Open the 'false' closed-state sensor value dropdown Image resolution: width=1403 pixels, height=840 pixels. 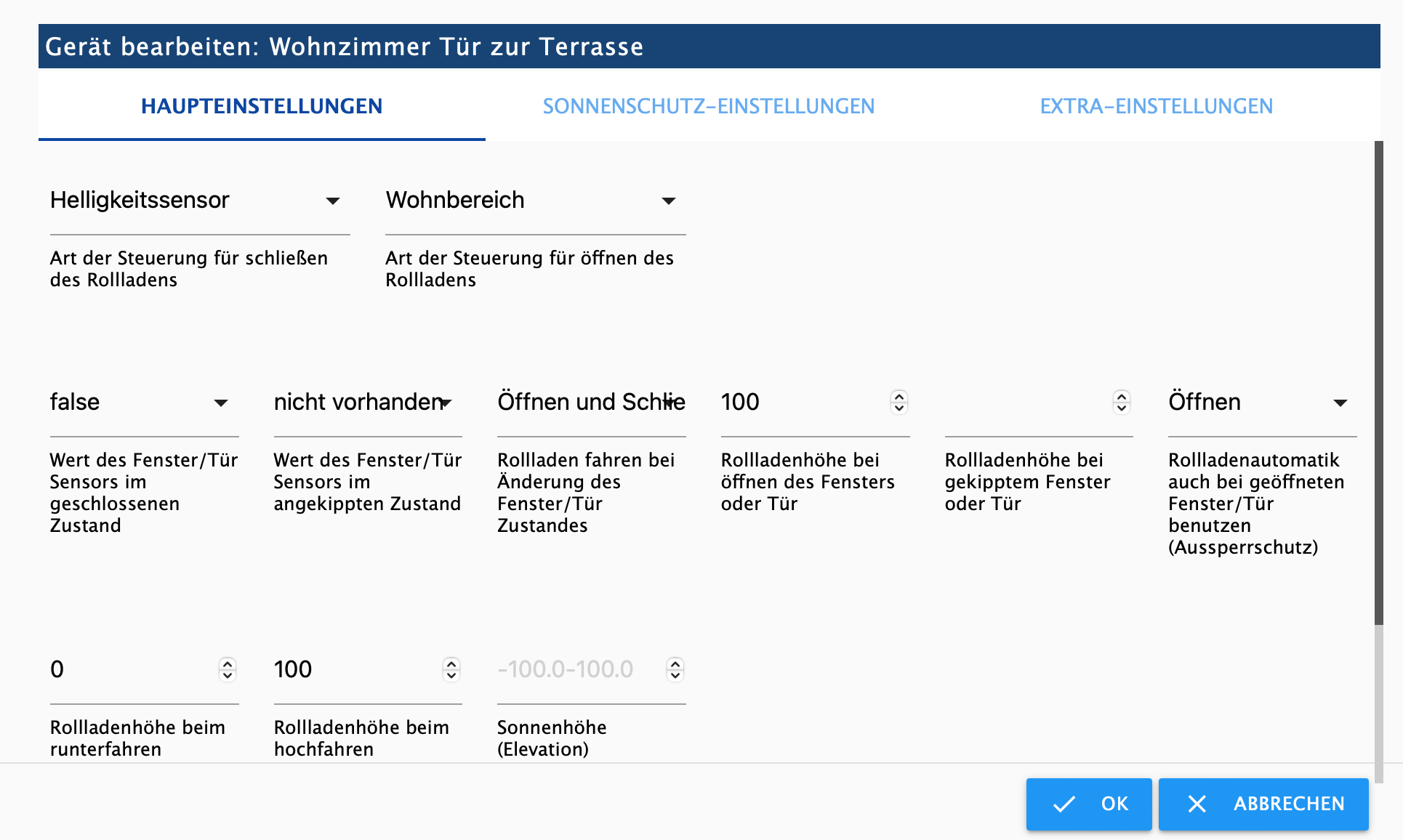pos(144,403)
